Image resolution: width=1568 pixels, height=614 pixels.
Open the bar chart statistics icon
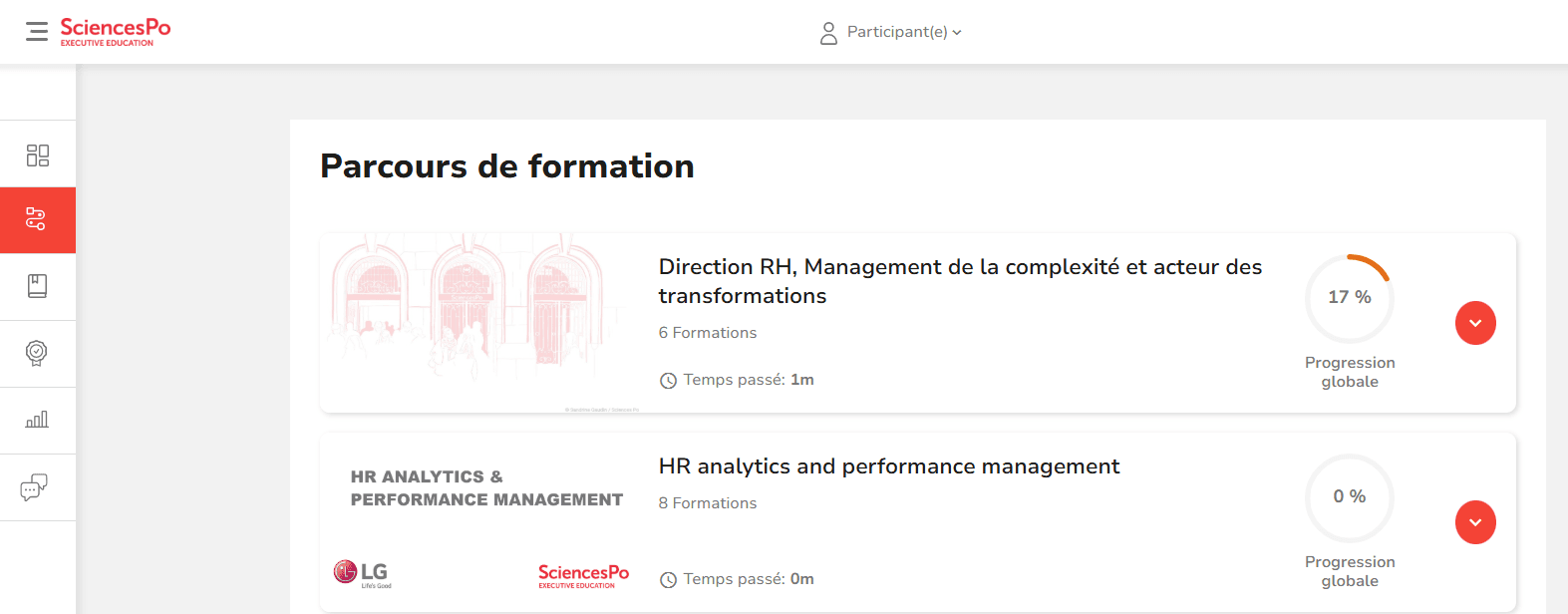(x=38, y=420)
